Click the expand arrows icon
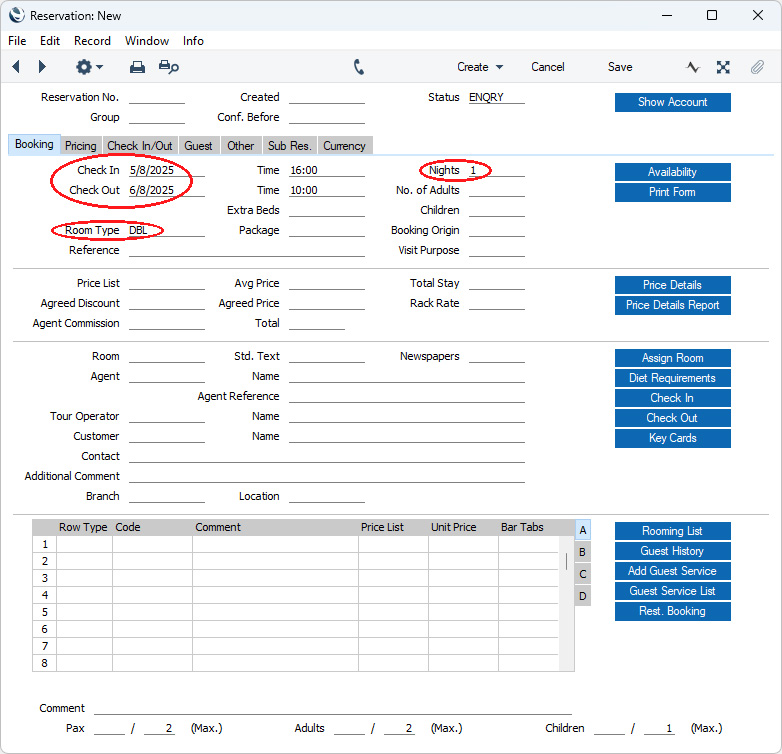 723,67
